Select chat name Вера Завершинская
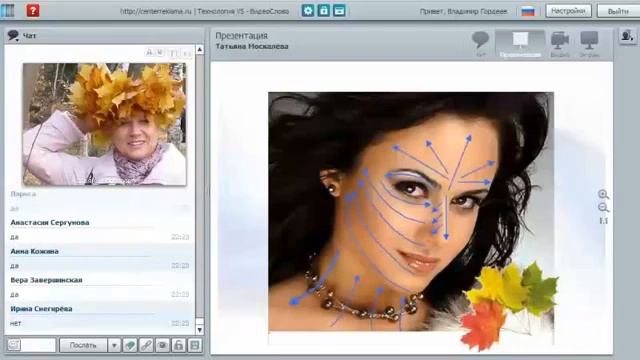Image resolution: width=640 pixels, height=360 pixels. point(47,280)
